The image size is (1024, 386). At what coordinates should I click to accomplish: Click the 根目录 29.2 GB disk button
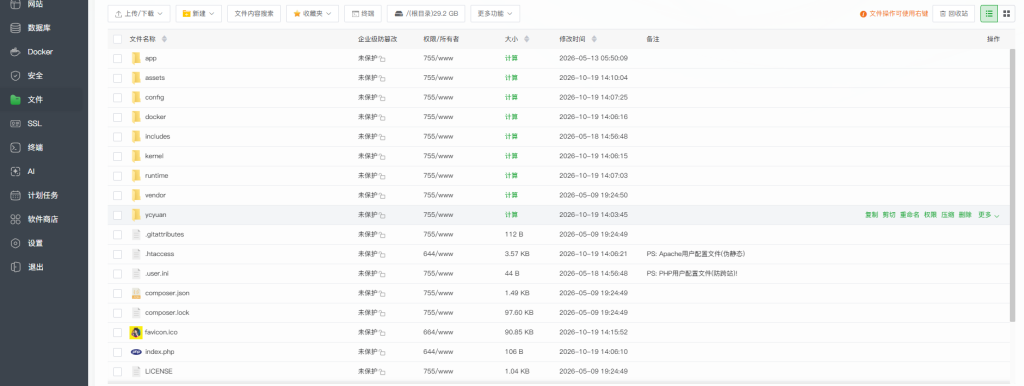426,14
